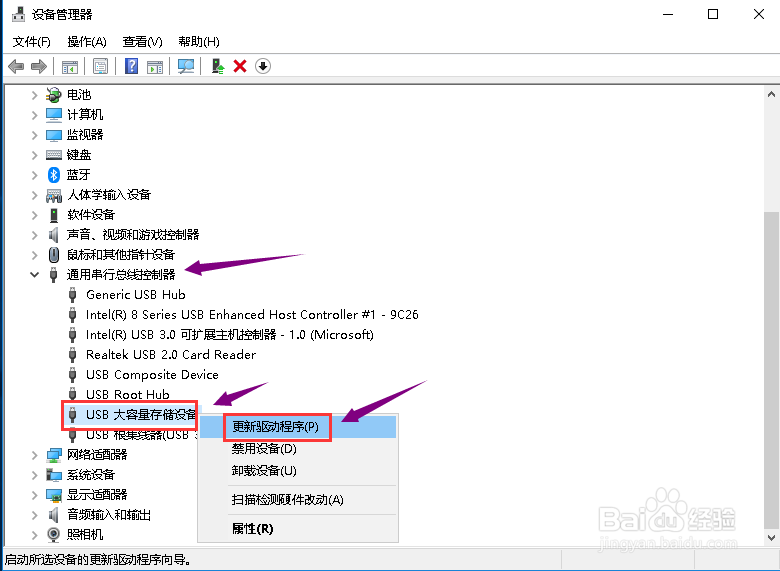Expand the 网络适配器 category
This screenshot has width=780, height=571.
pyautogui.click(x=34, y=455)
